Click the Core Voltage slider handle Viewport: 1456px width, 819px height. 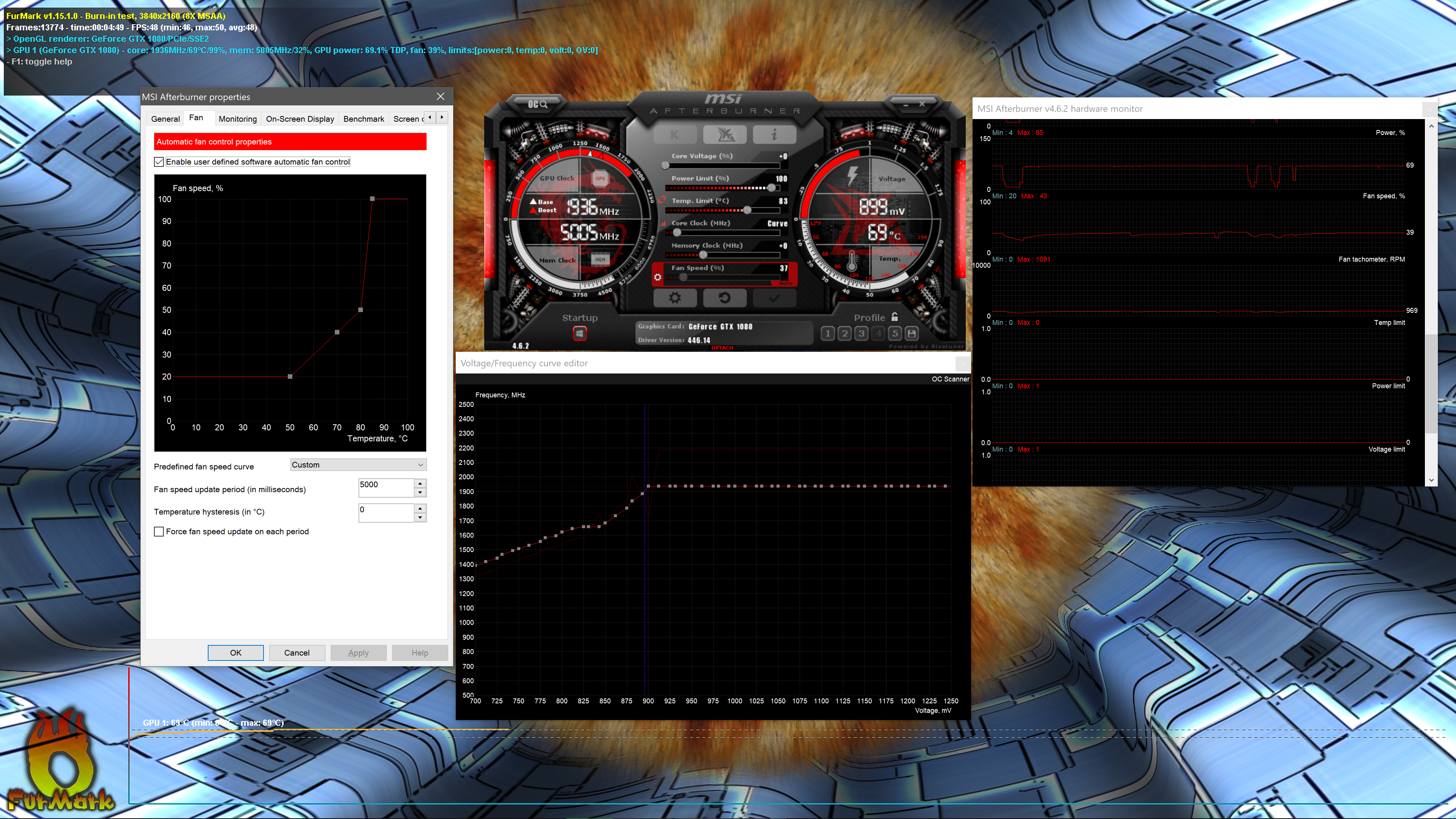pos(665,165)
